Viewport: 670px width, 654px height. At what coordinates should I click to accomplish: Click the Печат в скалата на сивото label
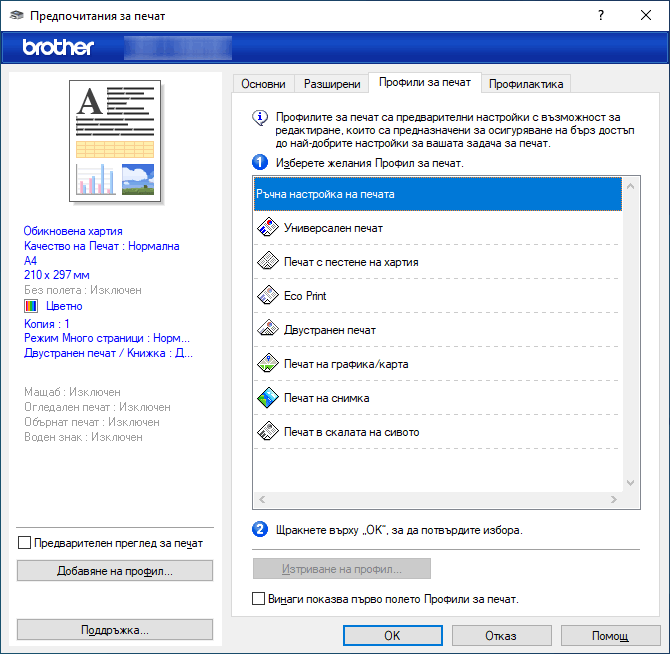pyautogui.click(x=351, y=432)
